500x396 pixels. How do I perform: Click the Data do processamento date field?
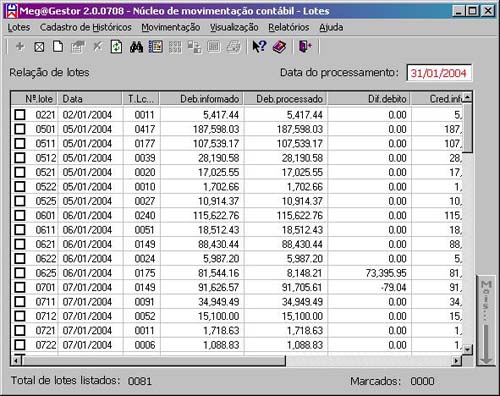(439, 73)
